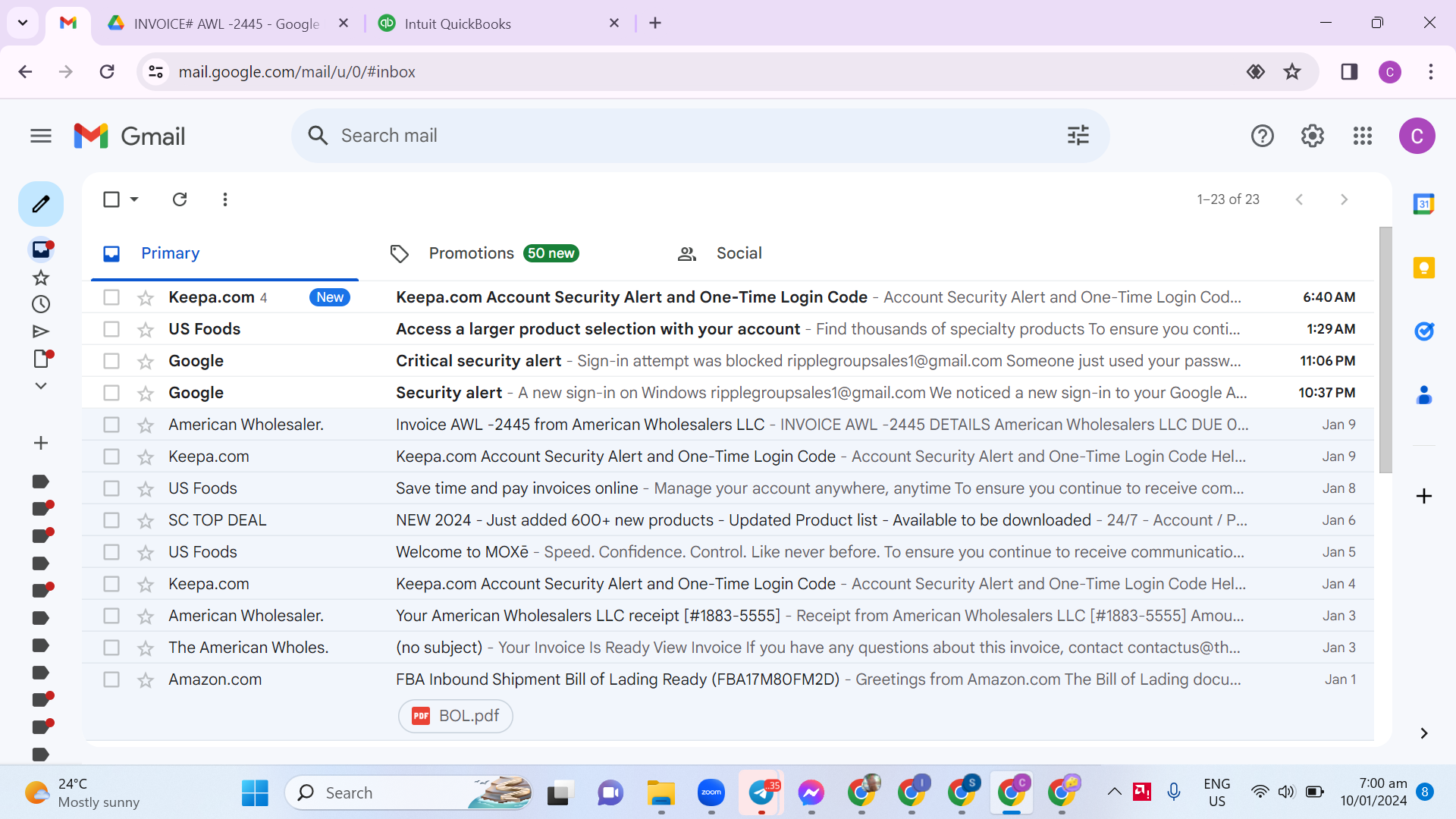
Task: Refresh the inbox message list
Action: [x=180, y=199]
